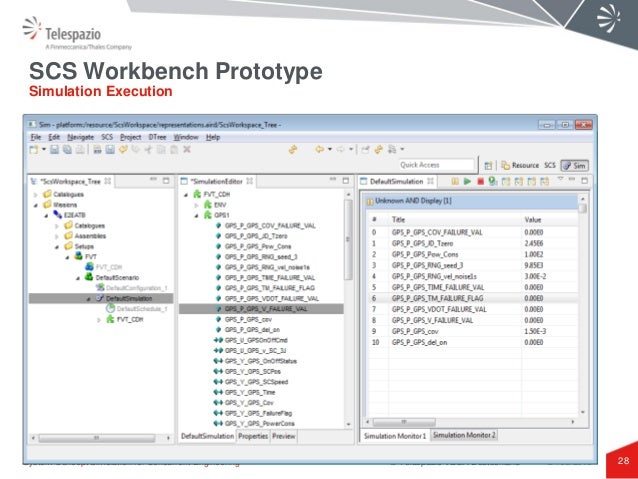This screenshot has width=638, height=479.
Task: Open the Help menu
Action: tap(213, 137)
